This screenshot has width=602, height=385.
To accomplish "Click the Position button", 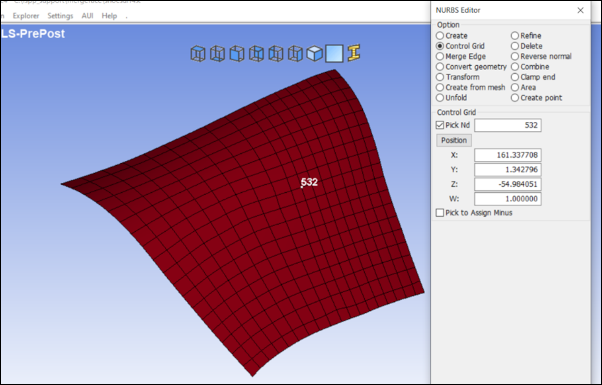I will 454,140.
